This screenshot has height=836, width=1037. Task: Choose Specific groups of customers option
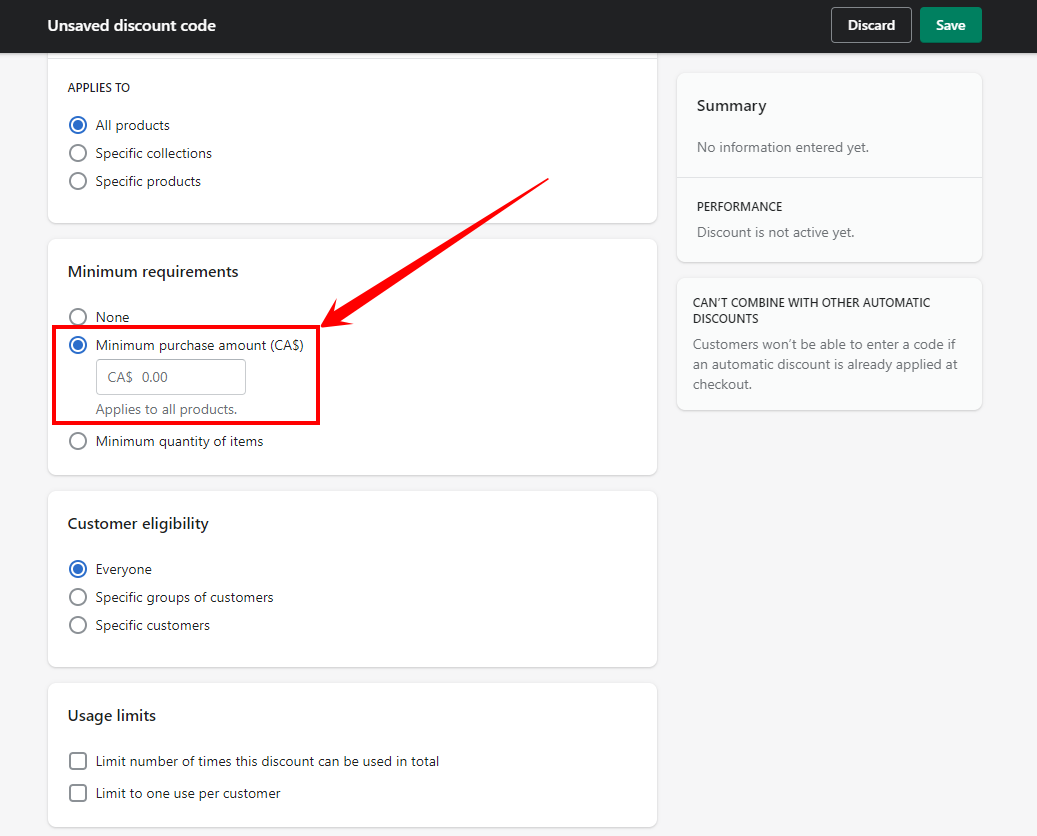click(78, 597)
